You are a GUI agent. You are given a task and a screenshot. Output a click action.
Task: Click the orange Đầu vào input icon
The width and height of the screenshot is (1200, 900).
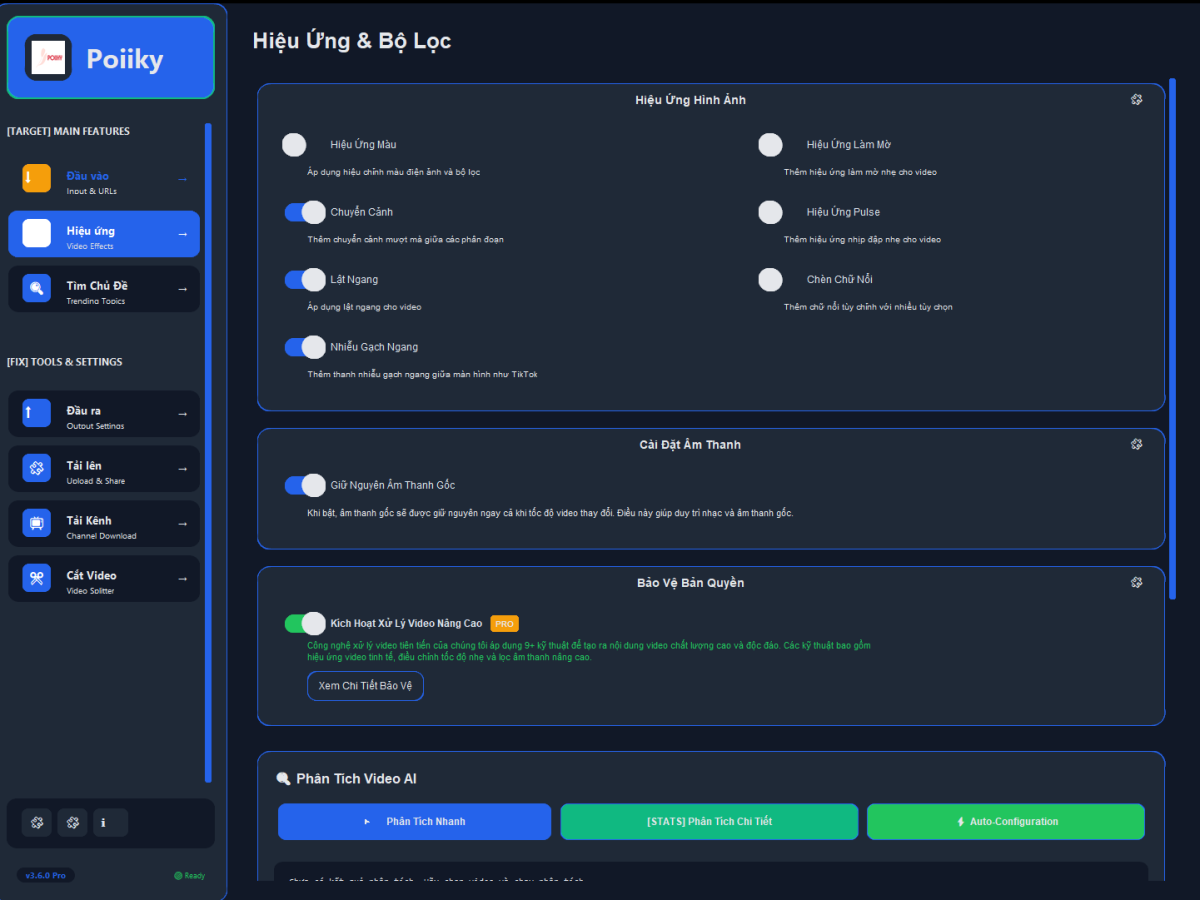click(x=36, y=178)
